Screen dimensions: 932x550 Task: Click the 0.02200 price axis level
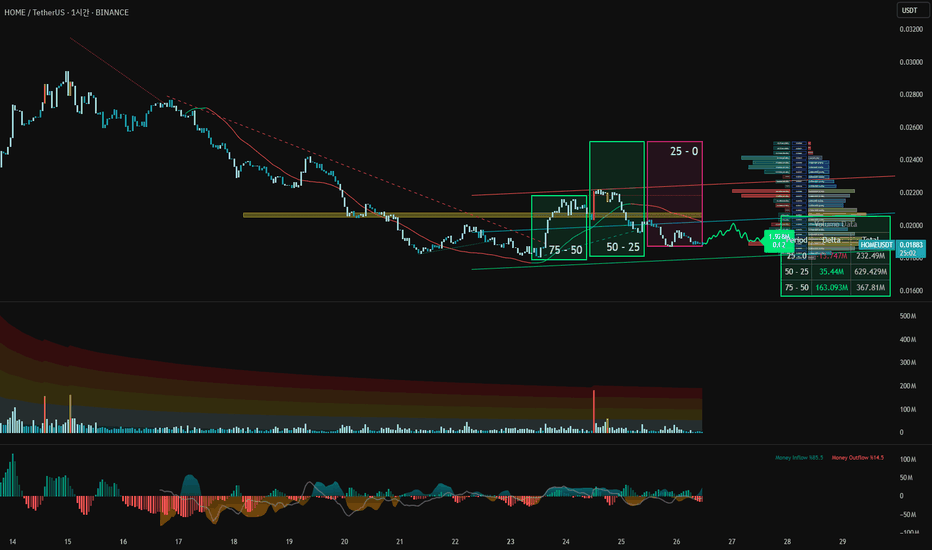click(911, 193)
